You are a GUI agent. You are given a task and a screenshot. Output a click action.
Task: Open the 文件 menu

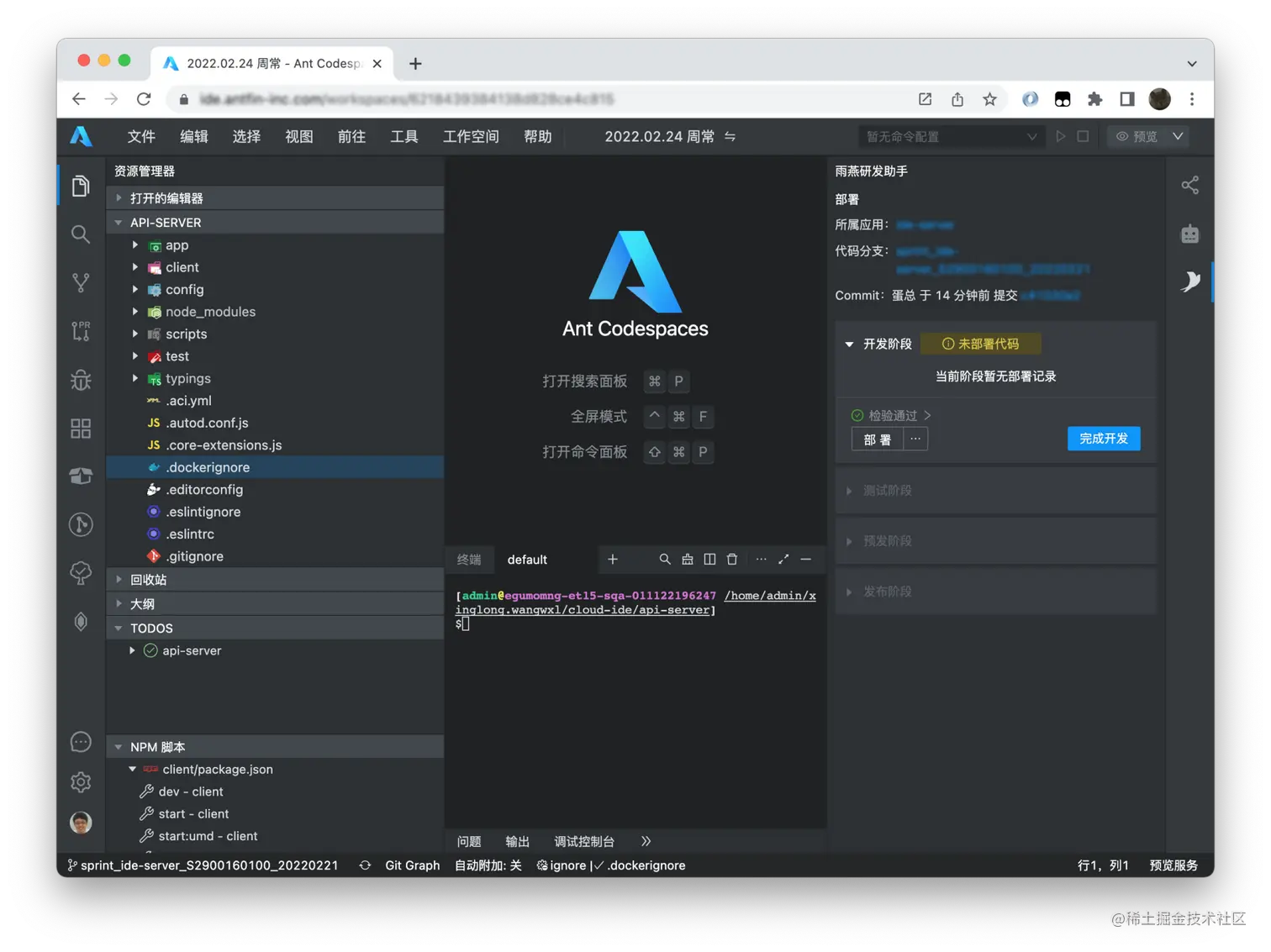pos(141,136)
